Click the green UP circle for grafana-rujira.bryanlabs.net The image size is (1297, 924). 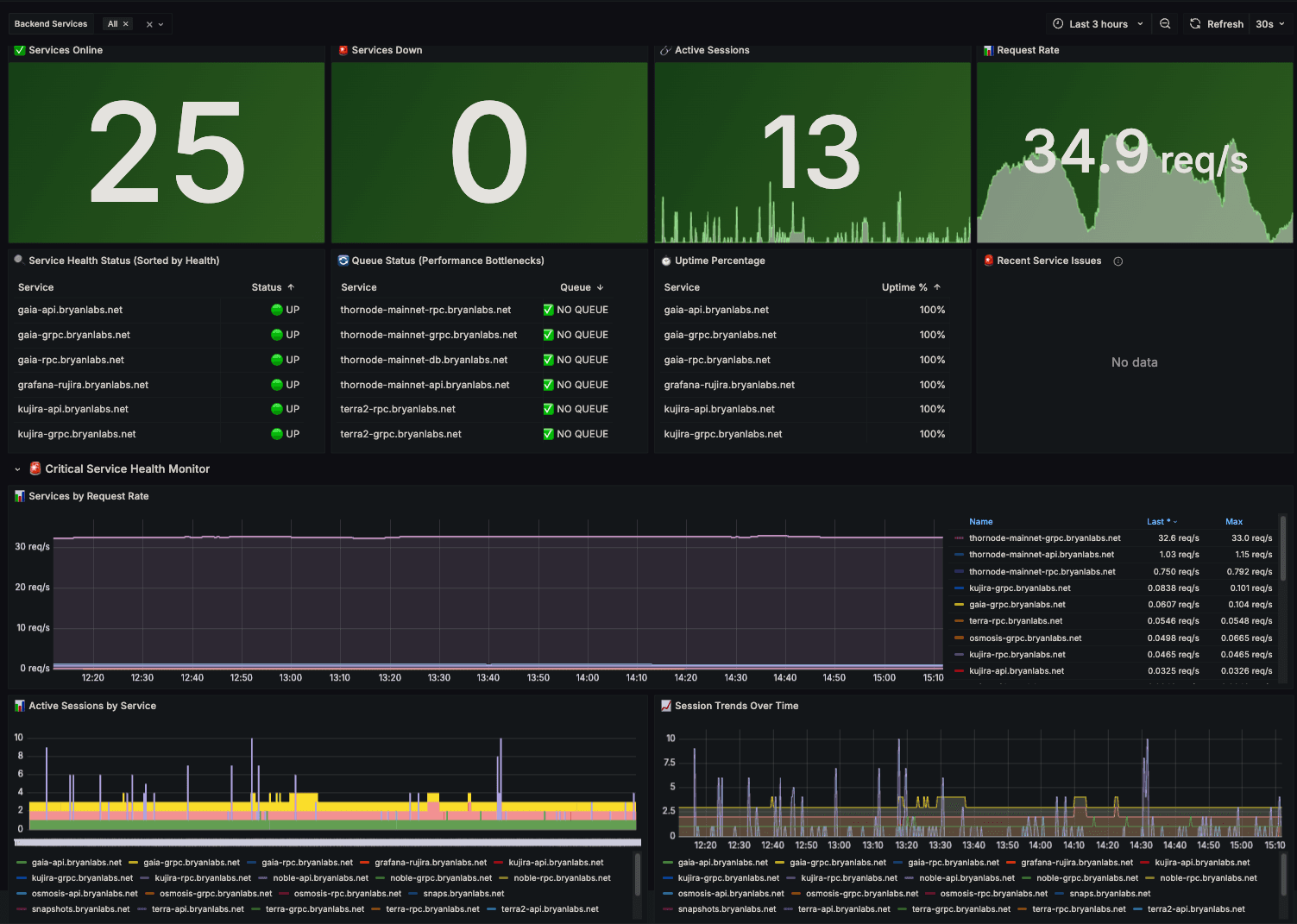[x=277, y=385]
